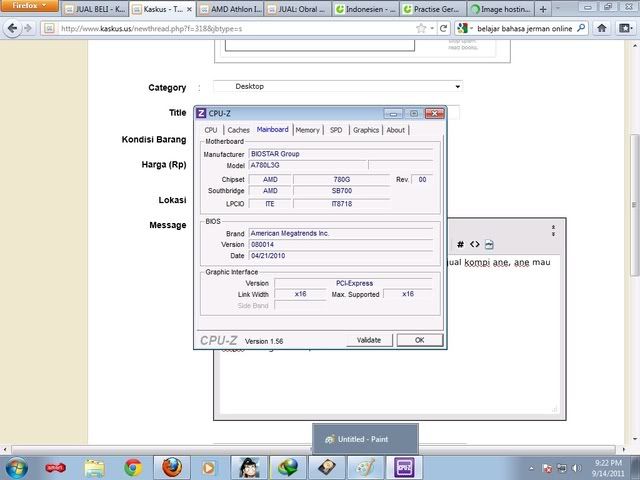
Task: Open the CPU tab in CPU-Z
Action: tap(211, 130)
